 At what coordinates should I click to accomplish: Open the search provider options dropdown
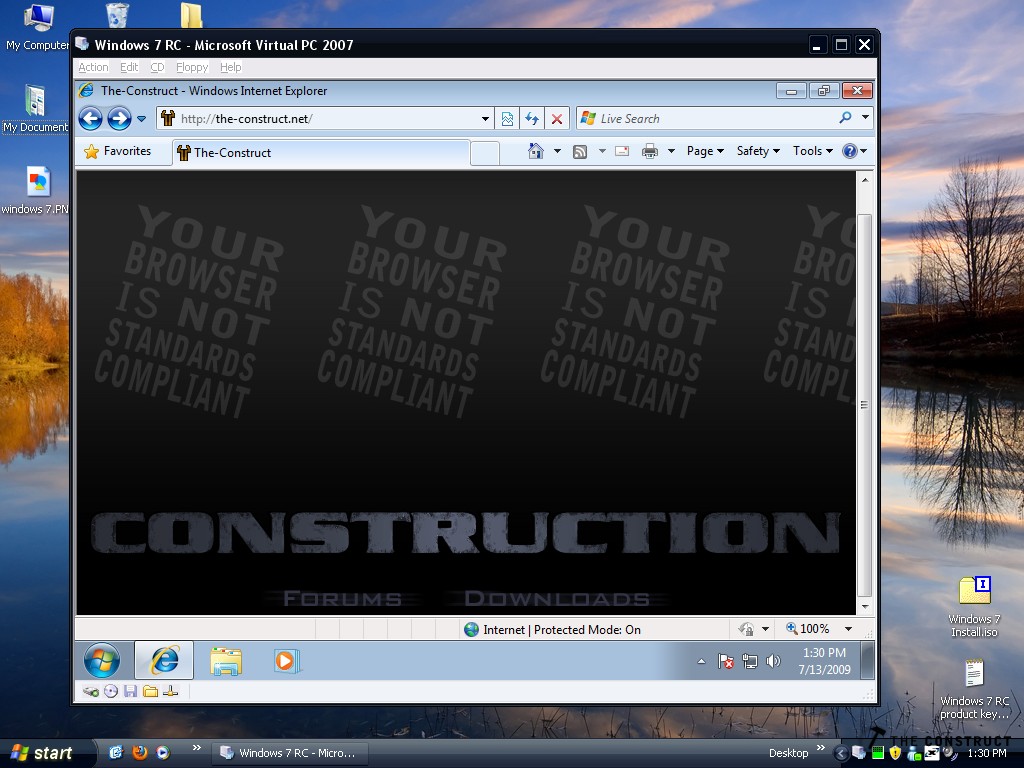[865, 118]
